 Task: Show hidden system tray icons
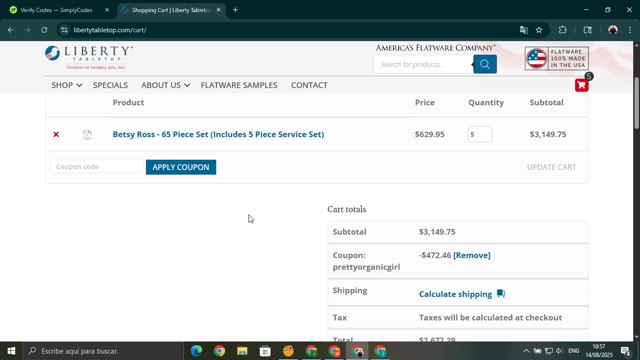point(526,351)
